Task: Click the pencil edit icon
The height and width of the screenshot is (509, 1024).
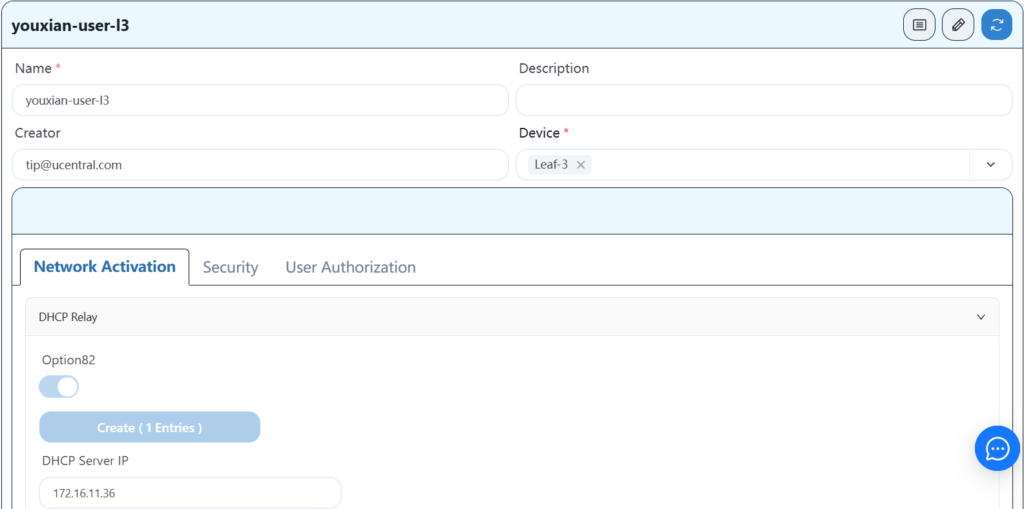Action: pyautogui.click(x=958, y=25)
